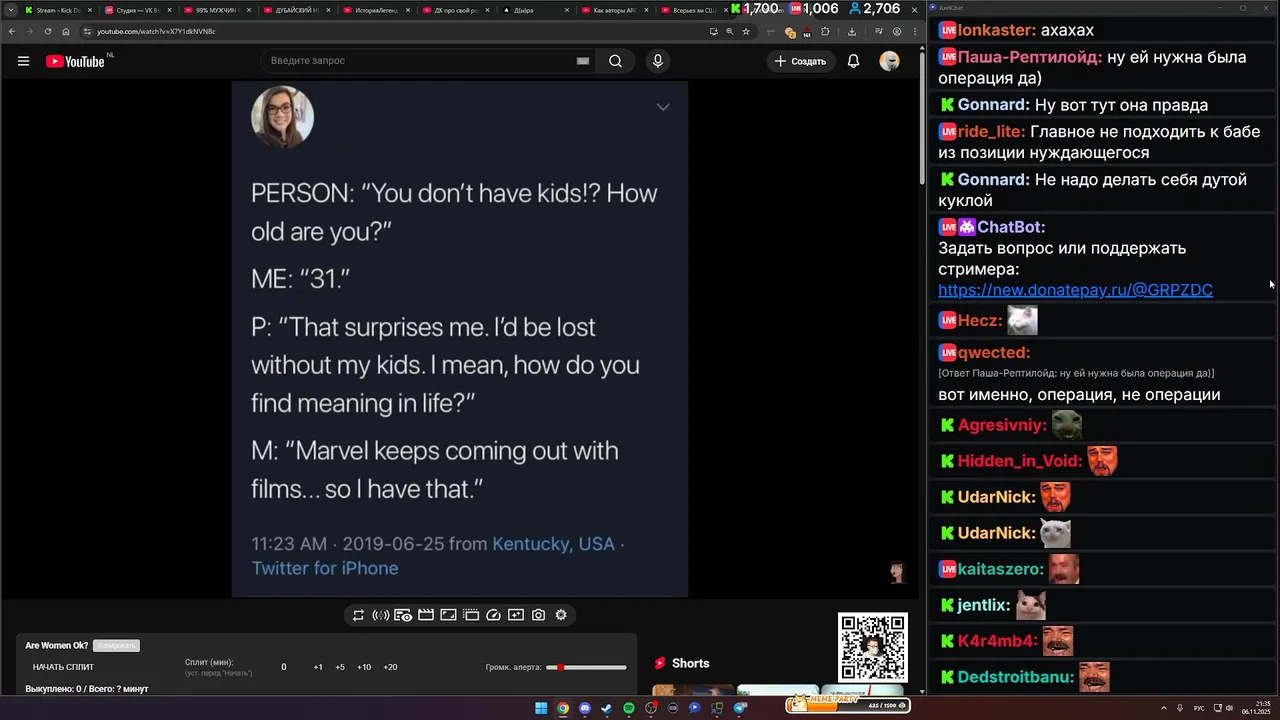Open YouTube notifications bell

tap(853, 61)
